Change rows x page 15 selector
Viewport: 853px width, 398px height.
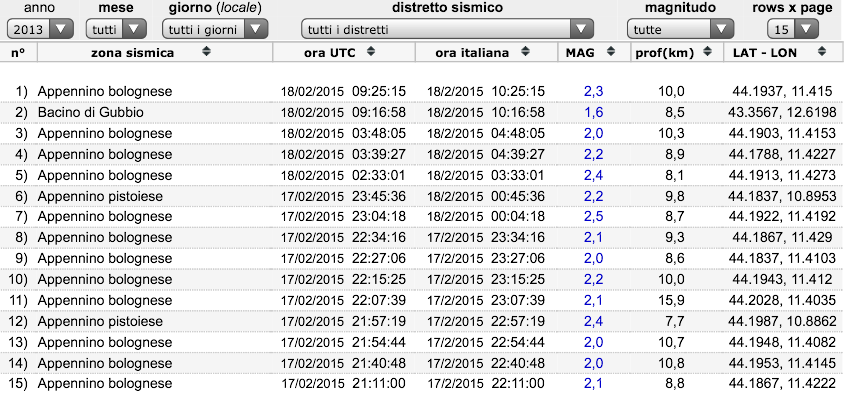click(793, 29)
